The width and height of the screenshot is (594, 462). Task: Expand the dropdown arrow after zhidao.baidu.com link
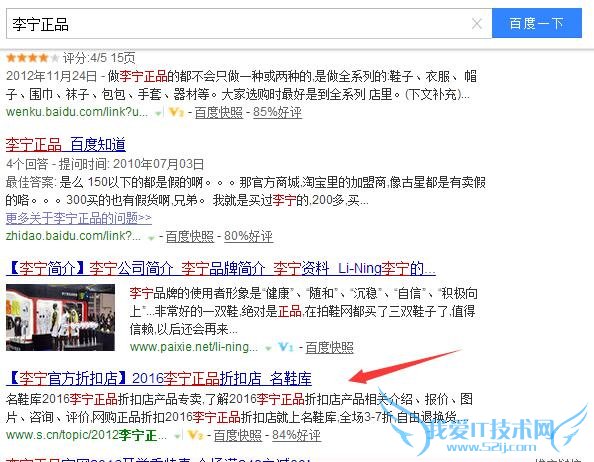[151, 238]
